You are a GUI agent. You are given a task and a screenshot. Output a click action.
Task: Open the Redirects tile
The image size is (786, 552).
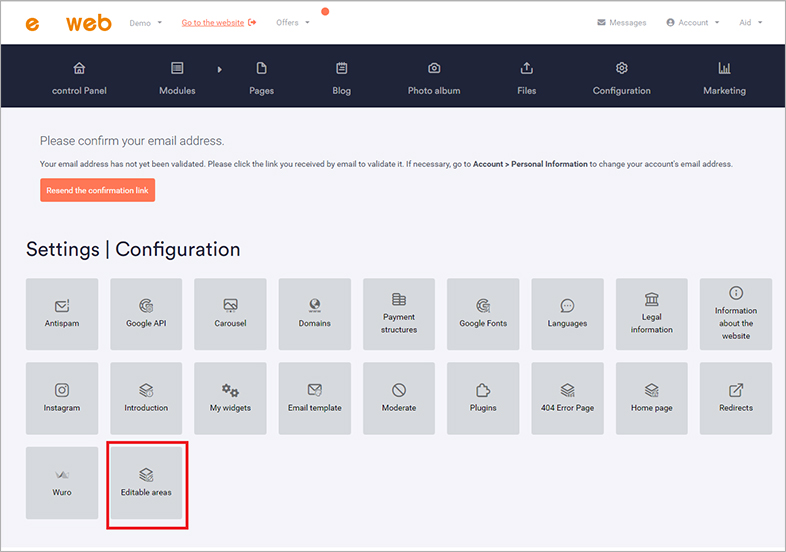pos(735,398)
